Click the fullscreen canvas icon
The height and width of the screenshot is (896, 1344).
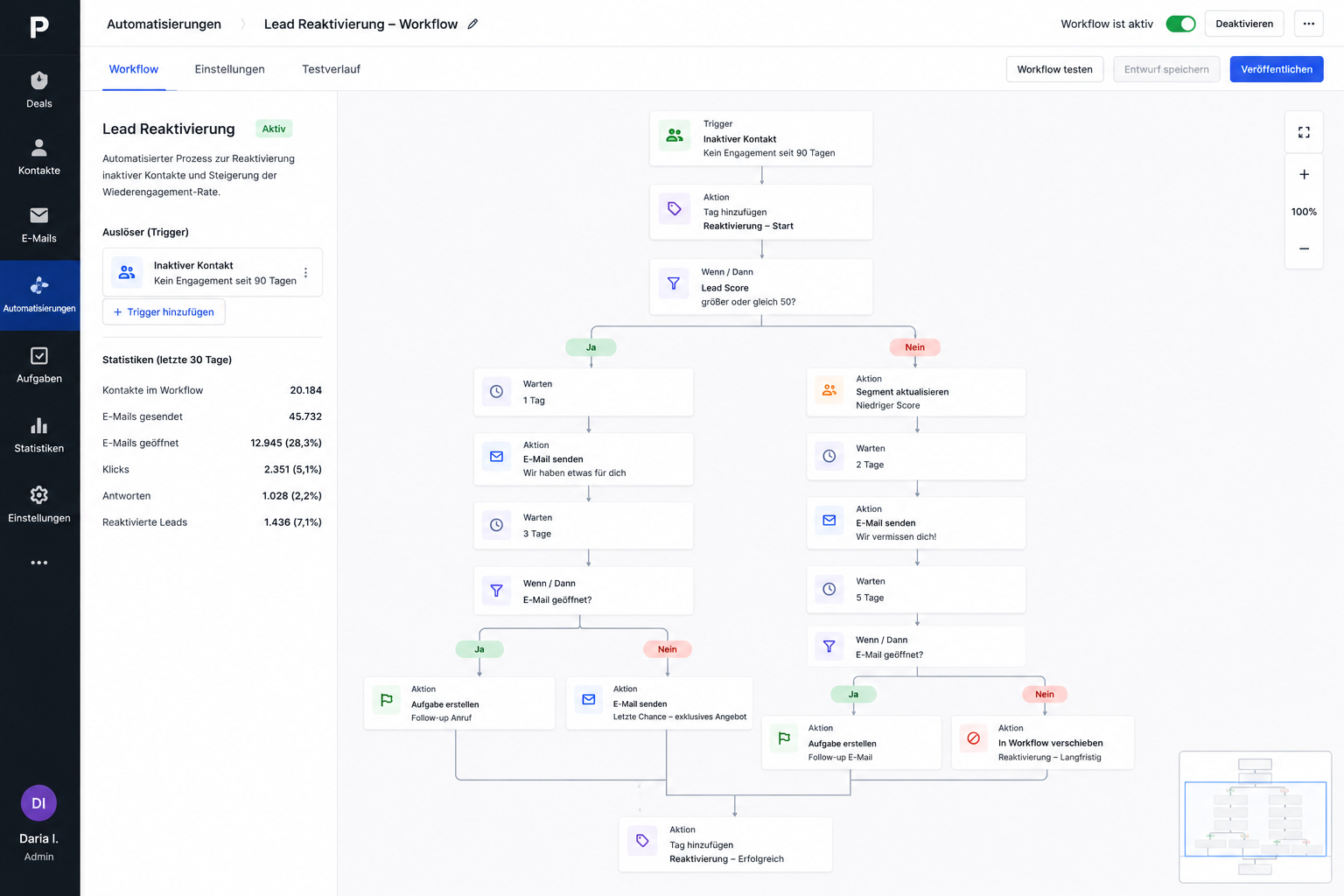click(1304, 132)
